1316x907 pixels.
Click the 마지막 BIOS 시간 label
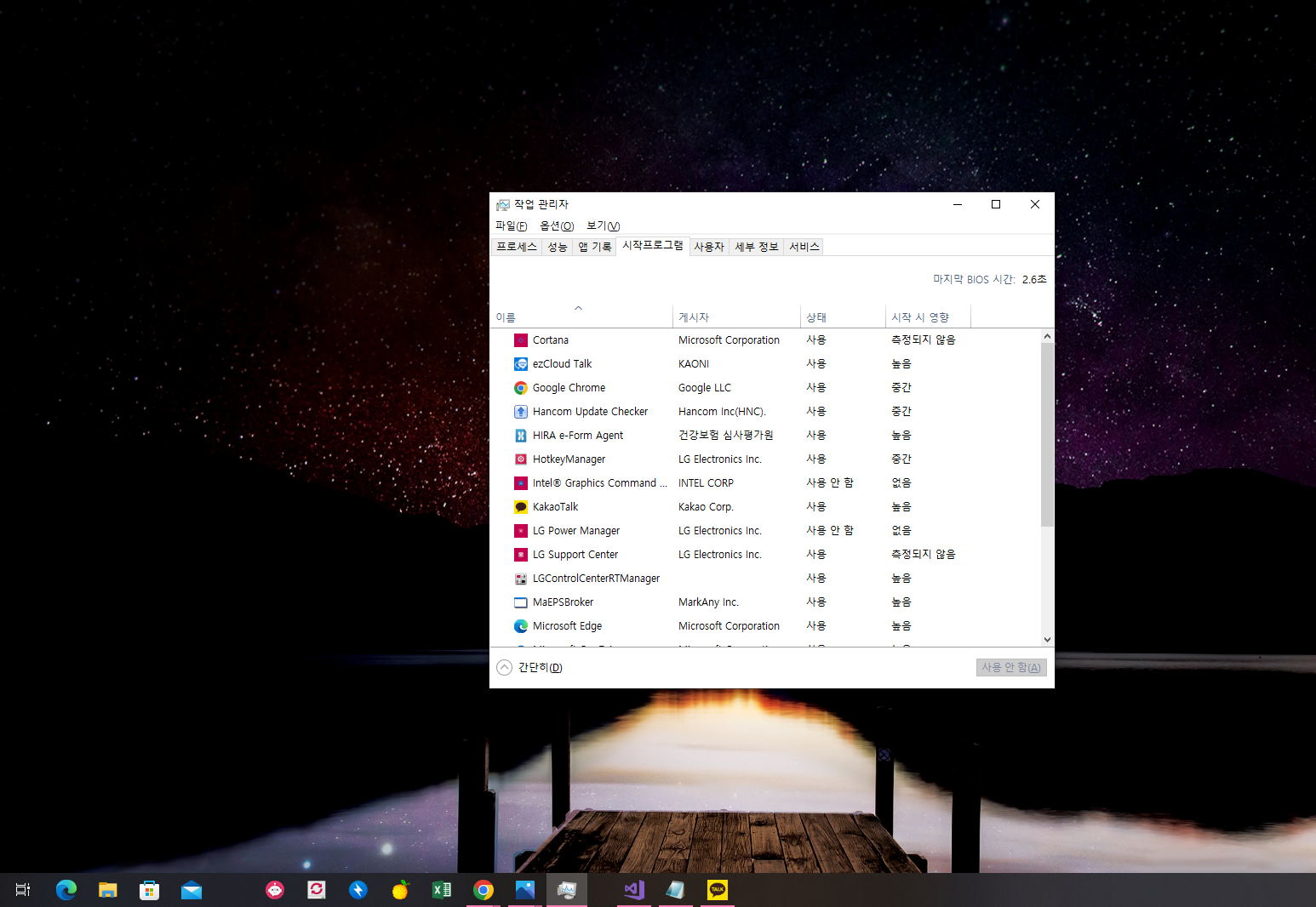pos(974,279)
